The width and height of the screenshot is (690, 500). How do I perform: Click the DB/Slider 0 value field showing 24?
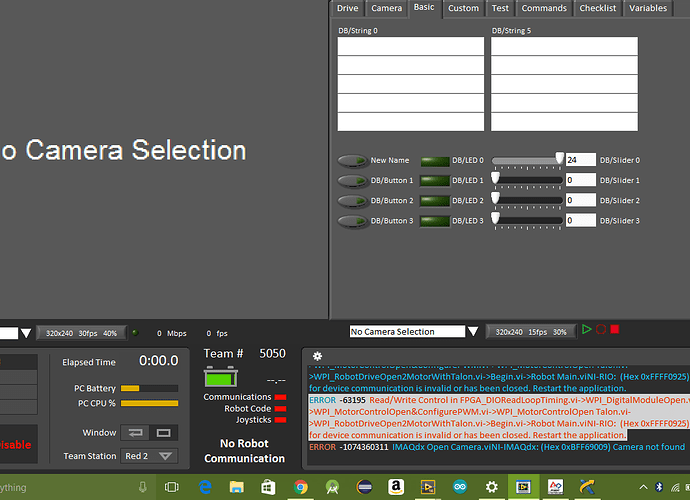coord(580,160)
